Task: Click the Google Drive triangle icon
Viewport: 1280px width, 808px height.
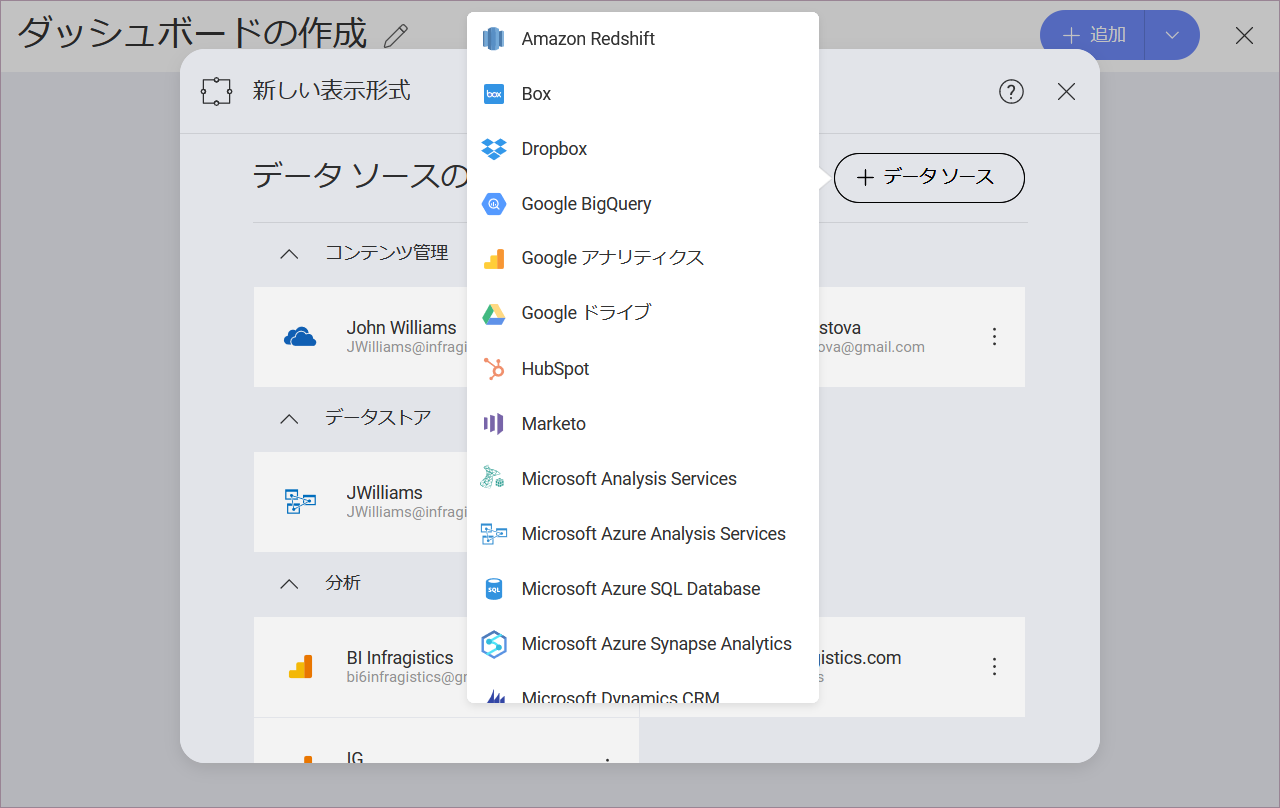Action: pyautogui.click(x=494, y=314)
